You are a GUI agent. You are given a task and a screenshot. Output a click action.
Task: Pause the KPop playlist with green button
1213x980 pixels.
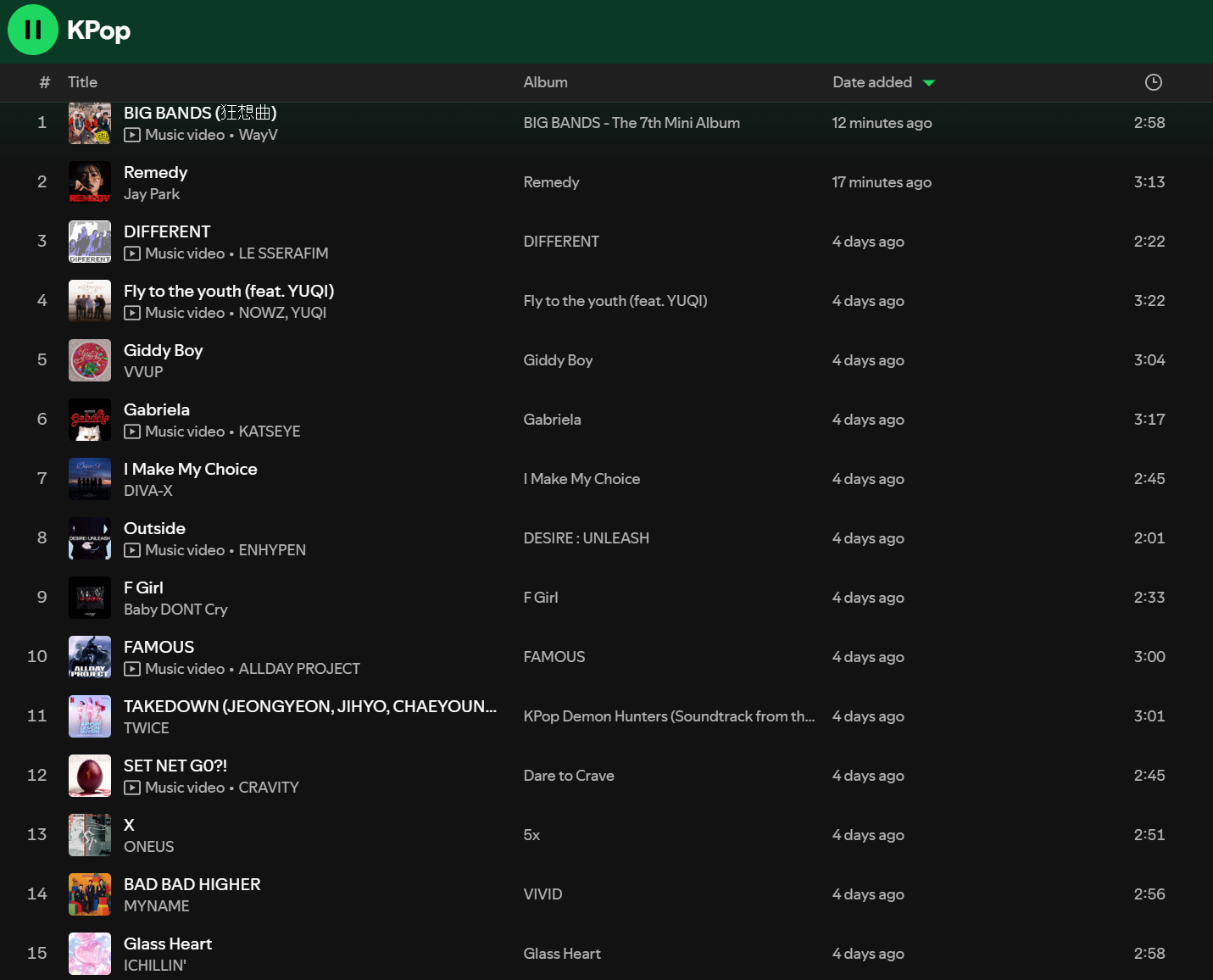click(33, 30)
